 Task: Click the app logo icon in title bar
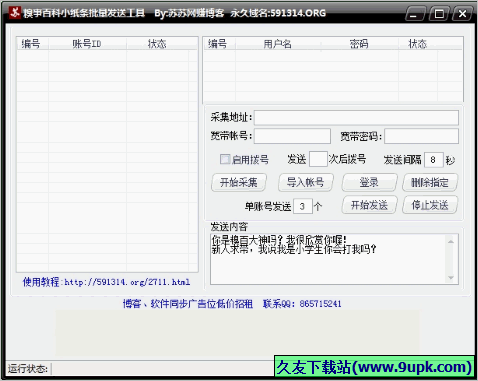(14, 13)
